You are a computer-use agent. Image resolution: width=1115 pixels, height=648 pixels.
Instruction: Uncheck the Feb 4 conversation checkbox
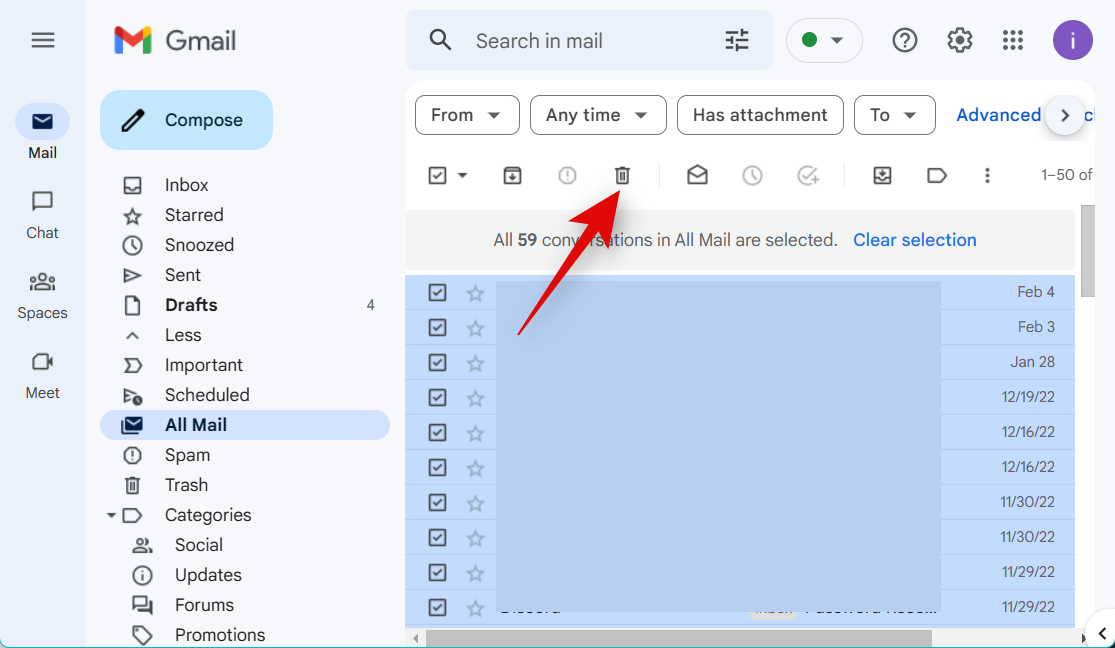tap(437, 292)
